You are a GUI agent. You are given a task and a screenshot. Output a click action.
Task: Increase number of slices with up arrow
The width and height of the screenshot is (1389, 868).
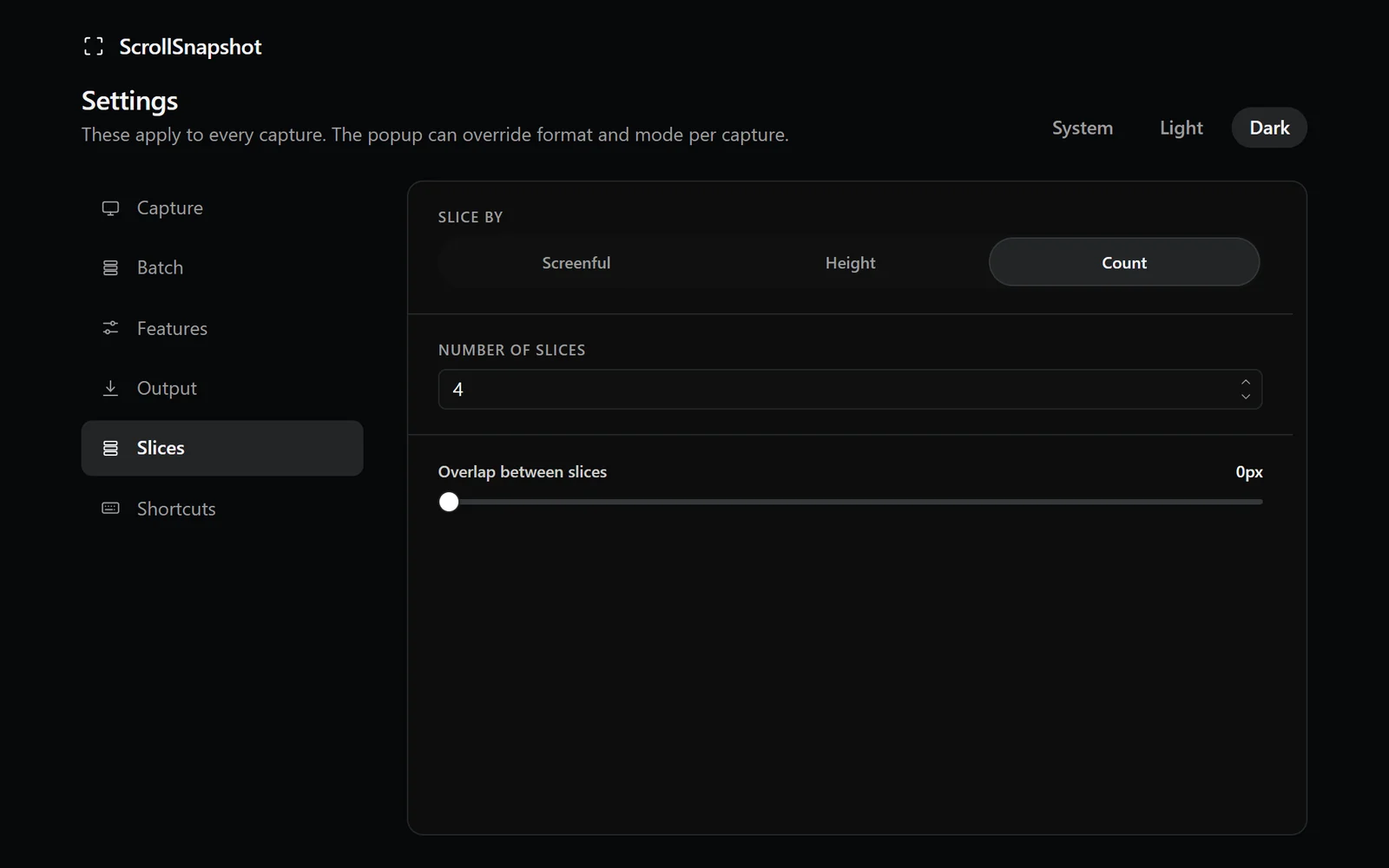(1246, 382)
